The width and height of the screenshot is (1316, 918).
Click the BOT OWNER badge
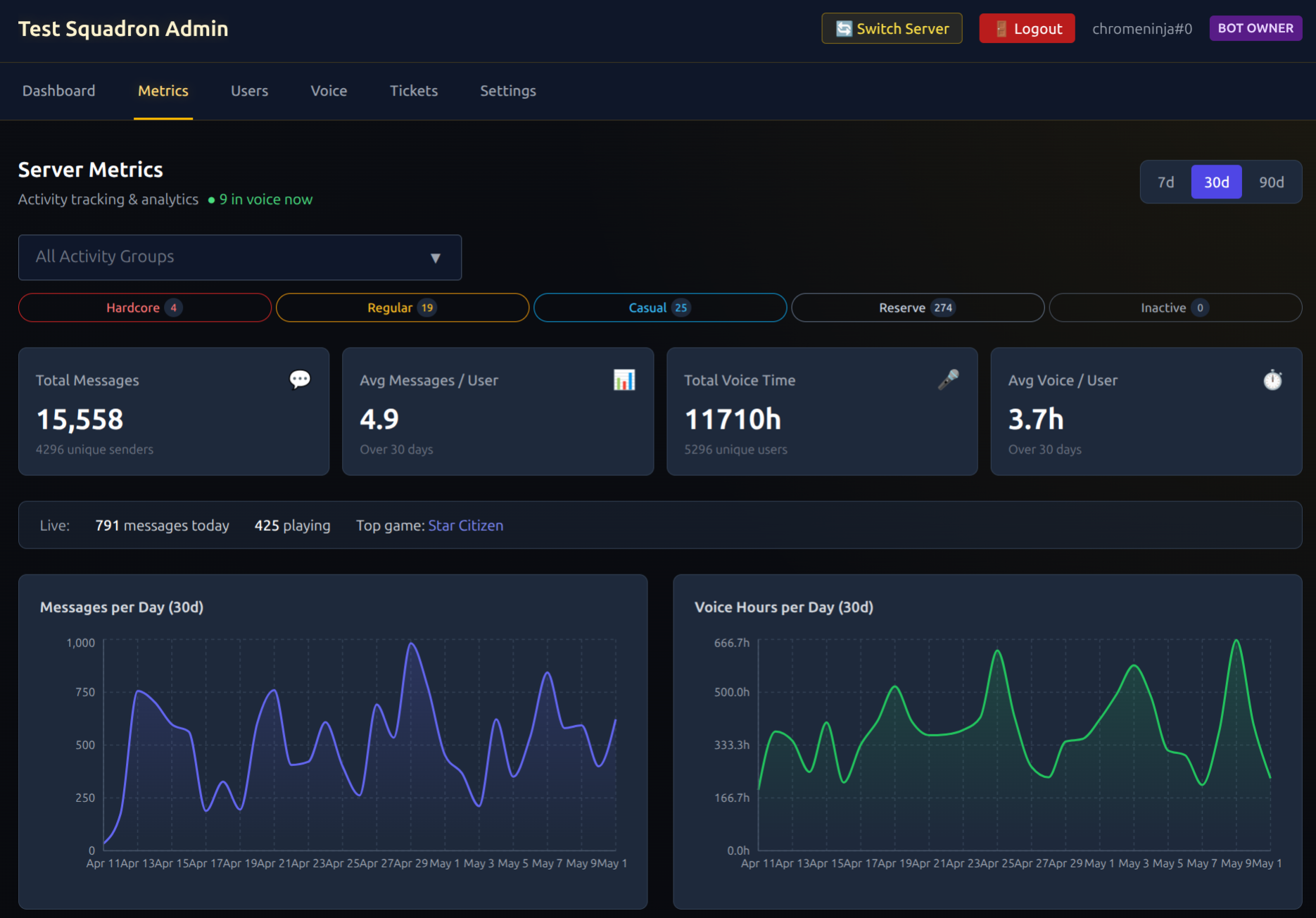tap(1255, 28)
